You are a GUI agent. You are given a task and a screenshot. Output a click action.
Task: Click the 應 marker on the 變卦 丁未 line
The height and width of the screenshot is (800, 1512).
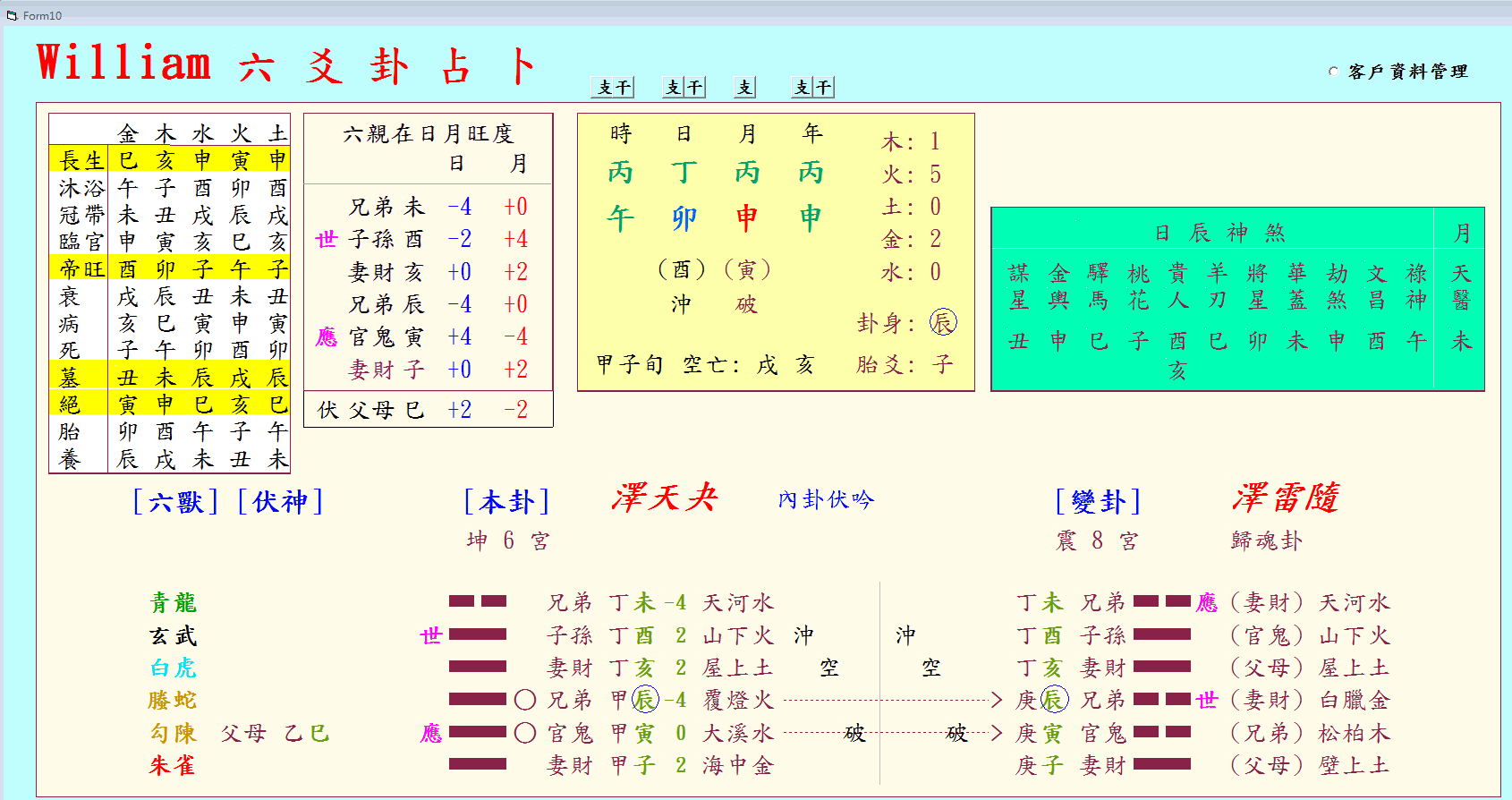pyautogui.click(x=1207, y=602)
